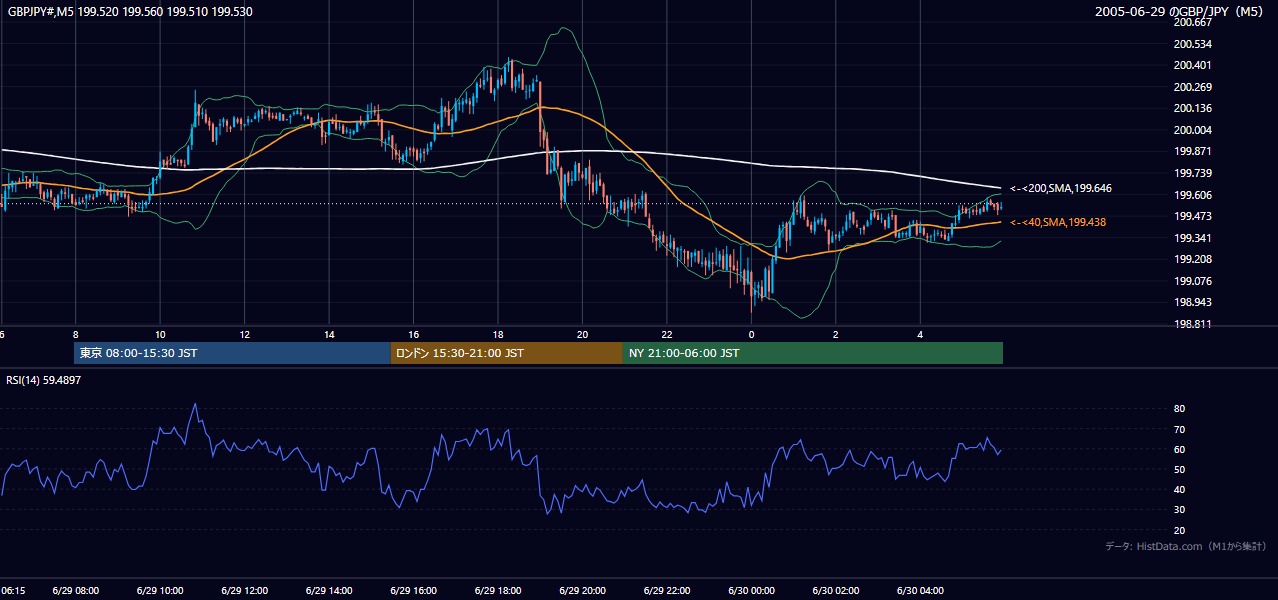Click the 199.208 price axis label
Image resolution: width=1278 pixels, height=600 pixels.
coord(1191,259)
